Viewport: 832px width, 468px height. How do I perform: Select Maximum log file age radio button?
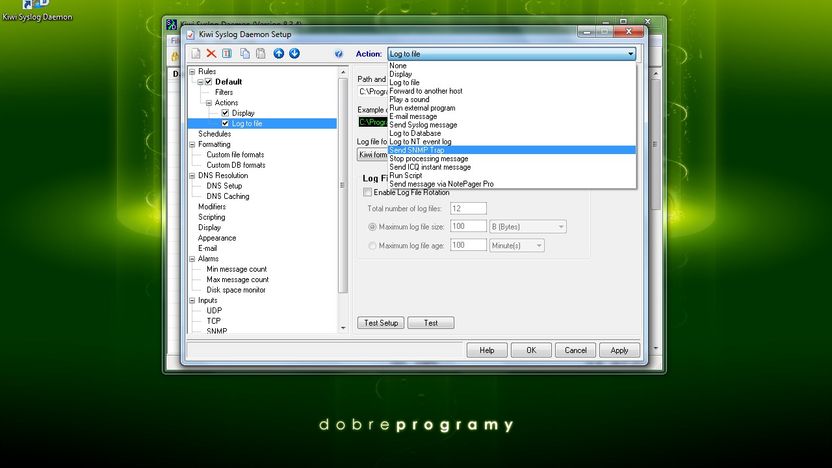372,246
